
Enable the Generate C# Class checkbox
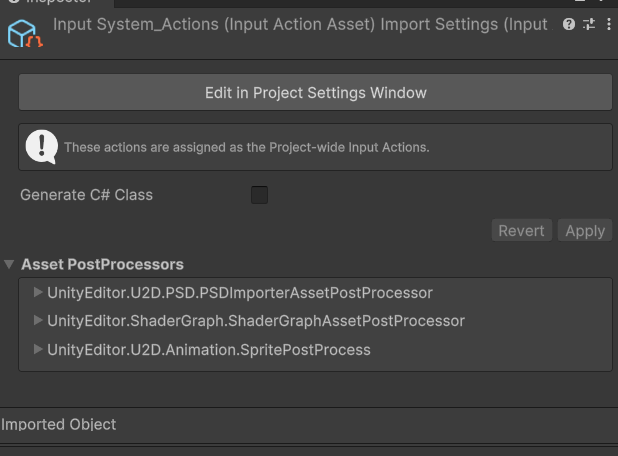260,195
